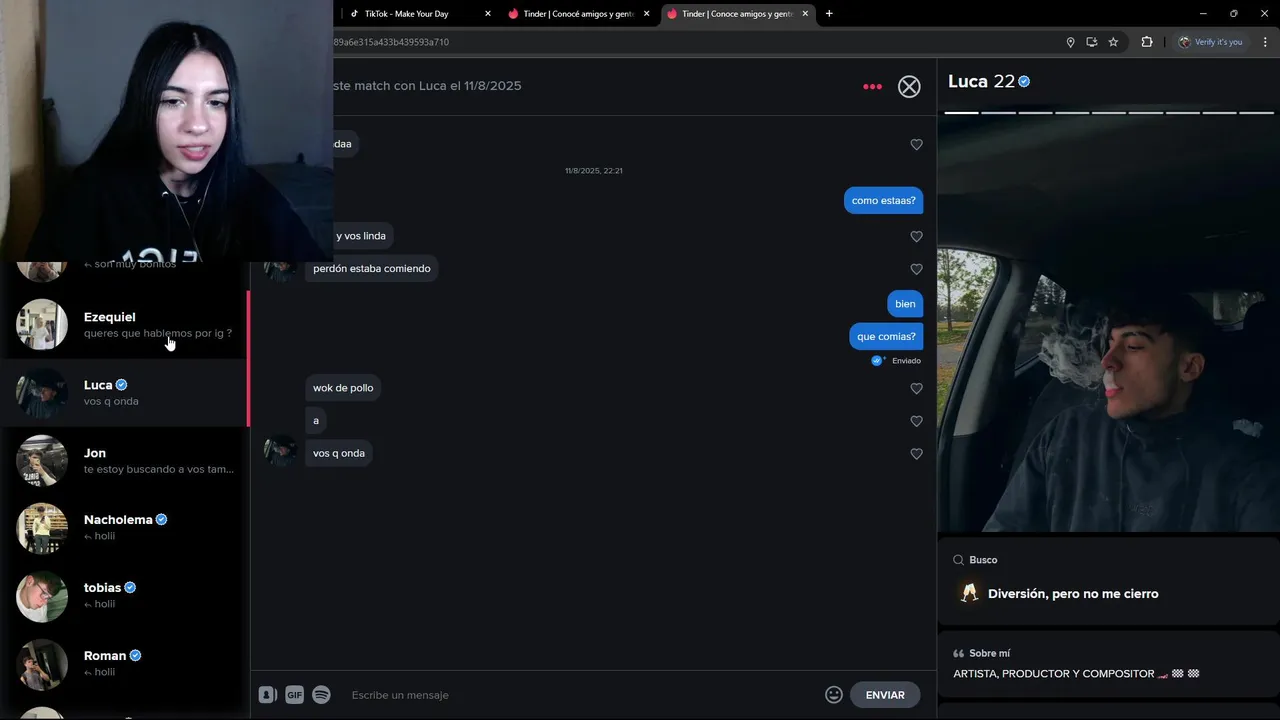Image resolution: width=1280 pixels, height=720 pixels.
Task: Open the three-dot chat options menu
Action: click(872, 87)
